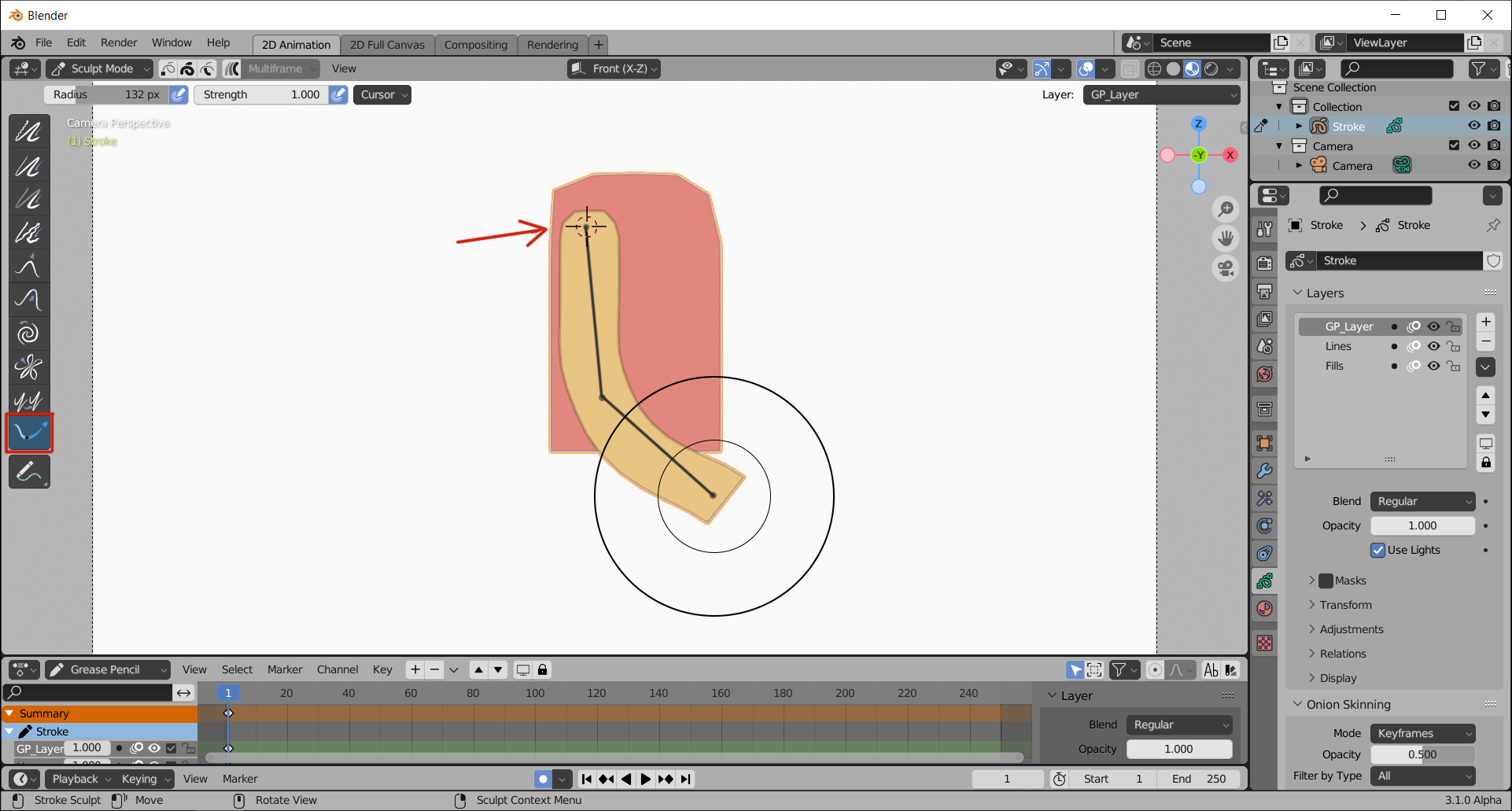
Task: Open the File menu
Action: [x=43, y=42]
